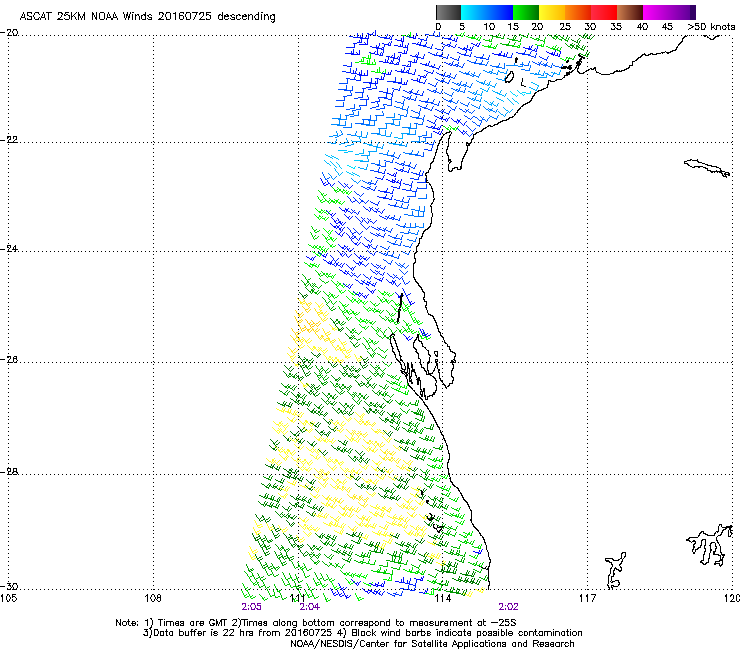The image size is (740, 650).
Task: Select the brown 35-40 knots color swatch
Action: click(630, 12)
